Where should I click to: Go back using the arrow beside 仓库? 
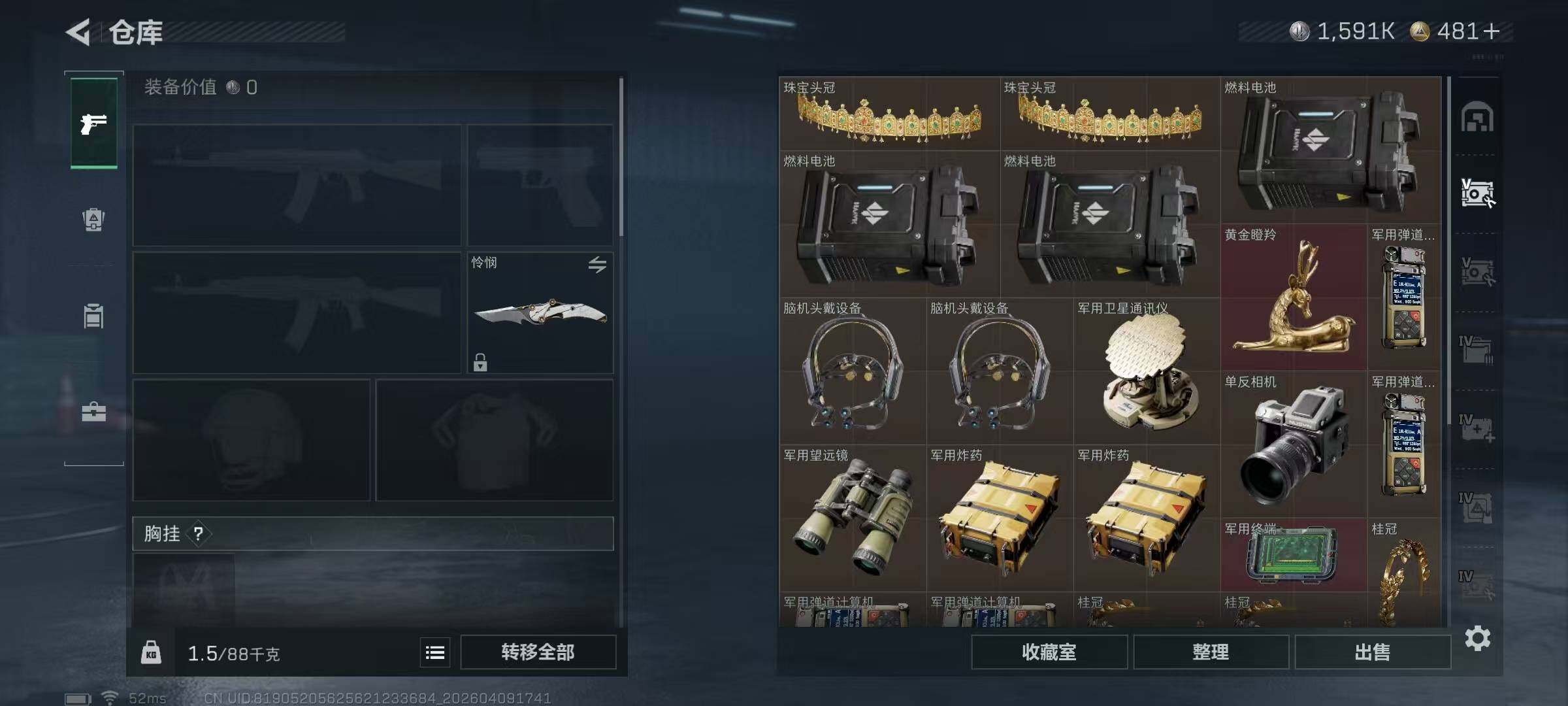[x=78, y=32]
